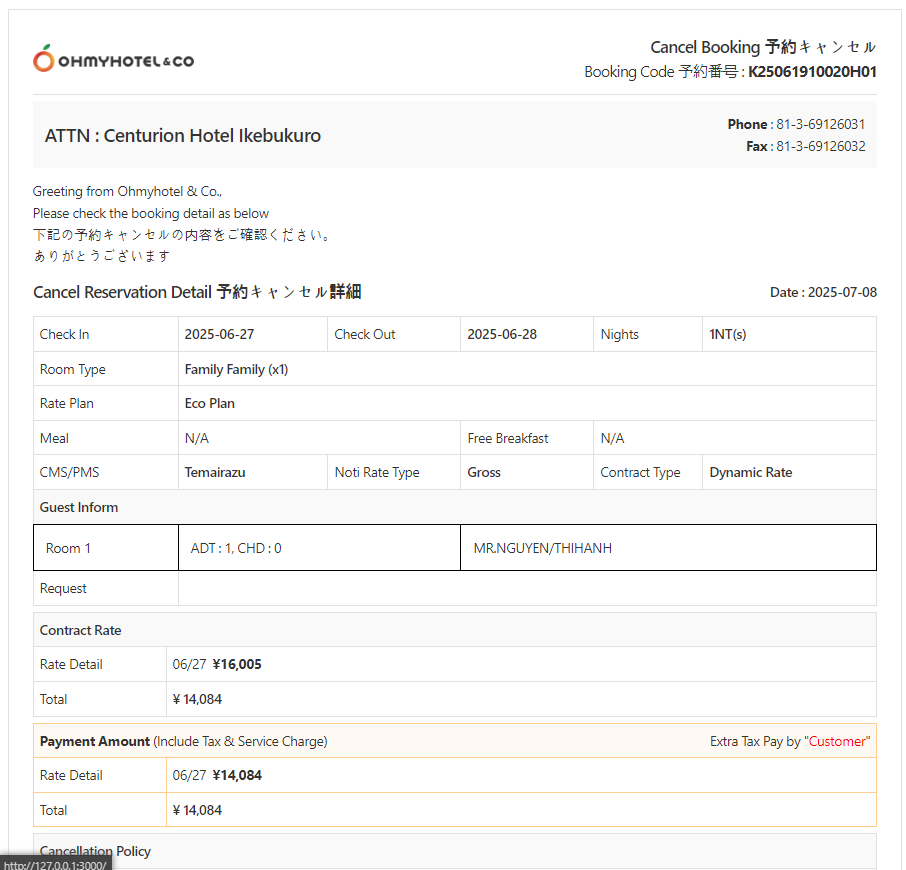Click the Cancellation Policy section header
The width and height of the screenshot is (906, 870).
[x=95, y=852]
